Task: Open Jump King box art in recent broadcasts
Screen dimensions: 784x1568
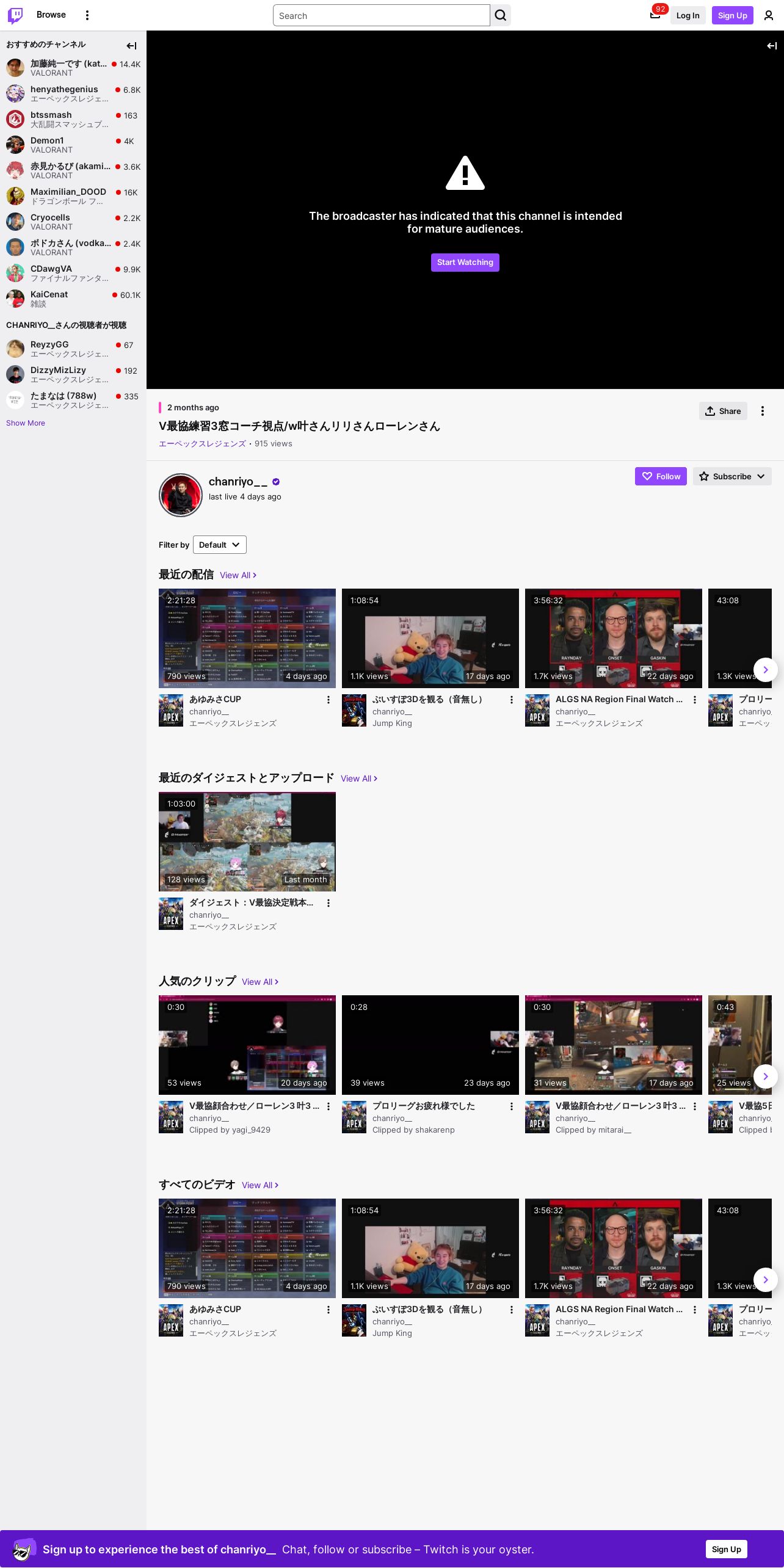Action: (x=354, y=710)
